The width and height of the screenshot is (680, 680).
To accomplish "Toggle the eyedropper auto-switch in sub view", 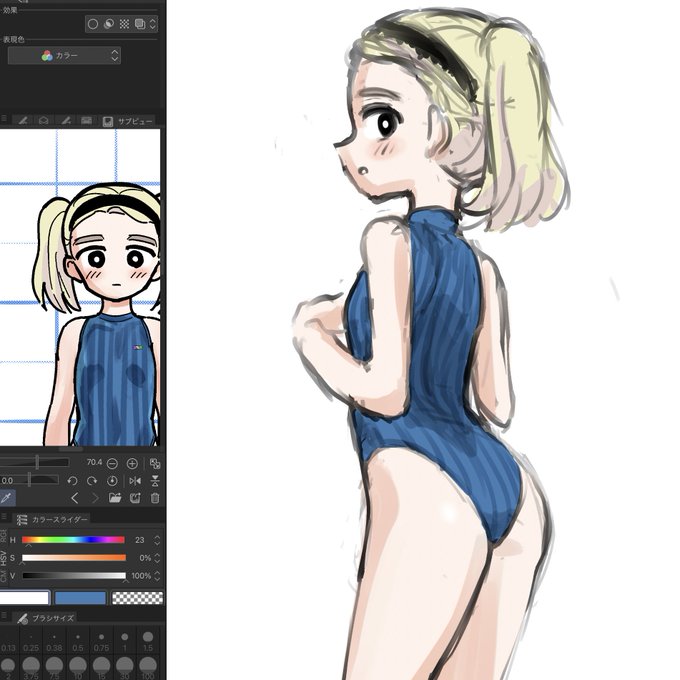I will [7, 498].
